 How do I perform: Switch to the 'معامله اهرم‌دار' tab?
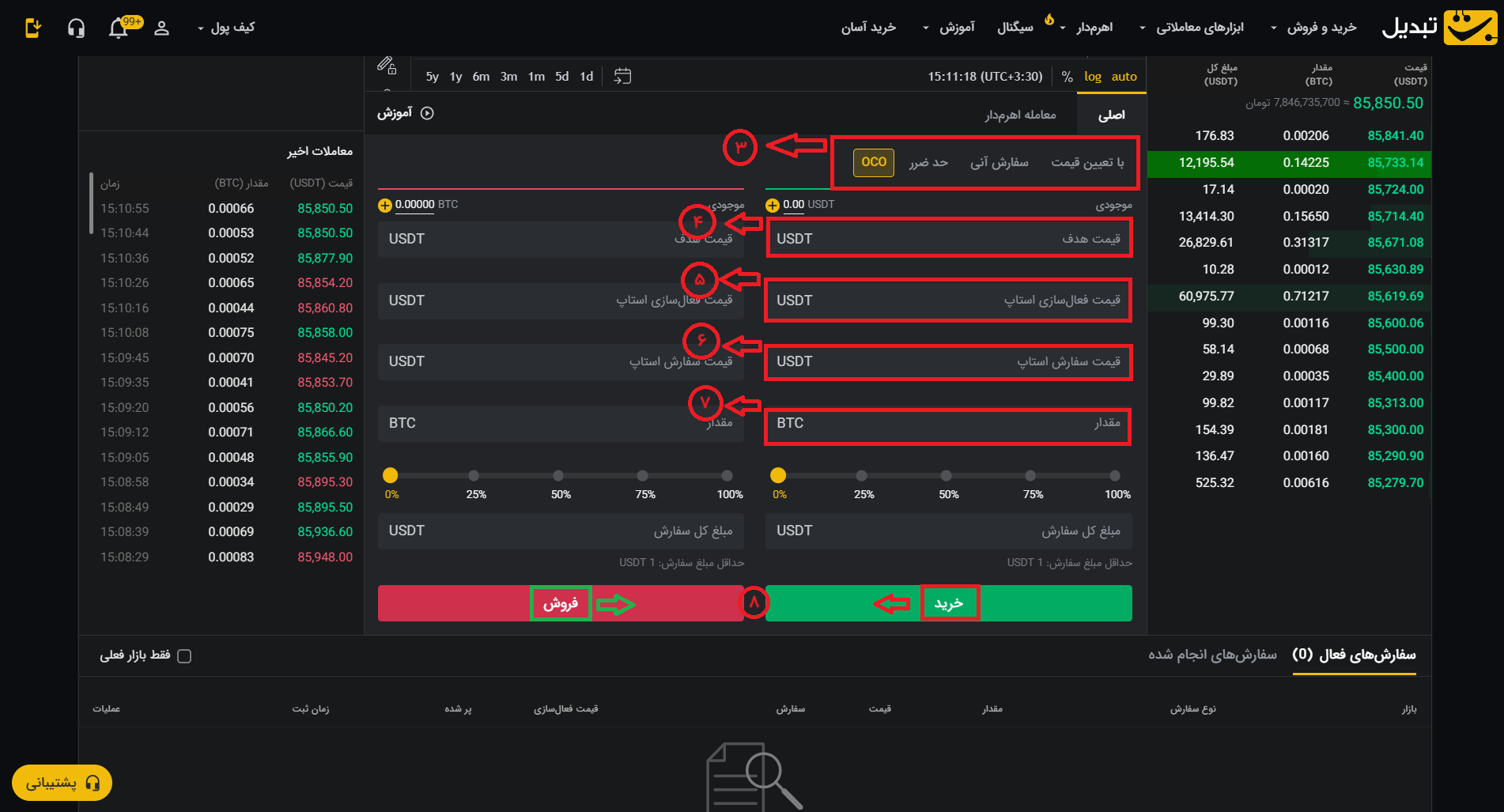1020,115
